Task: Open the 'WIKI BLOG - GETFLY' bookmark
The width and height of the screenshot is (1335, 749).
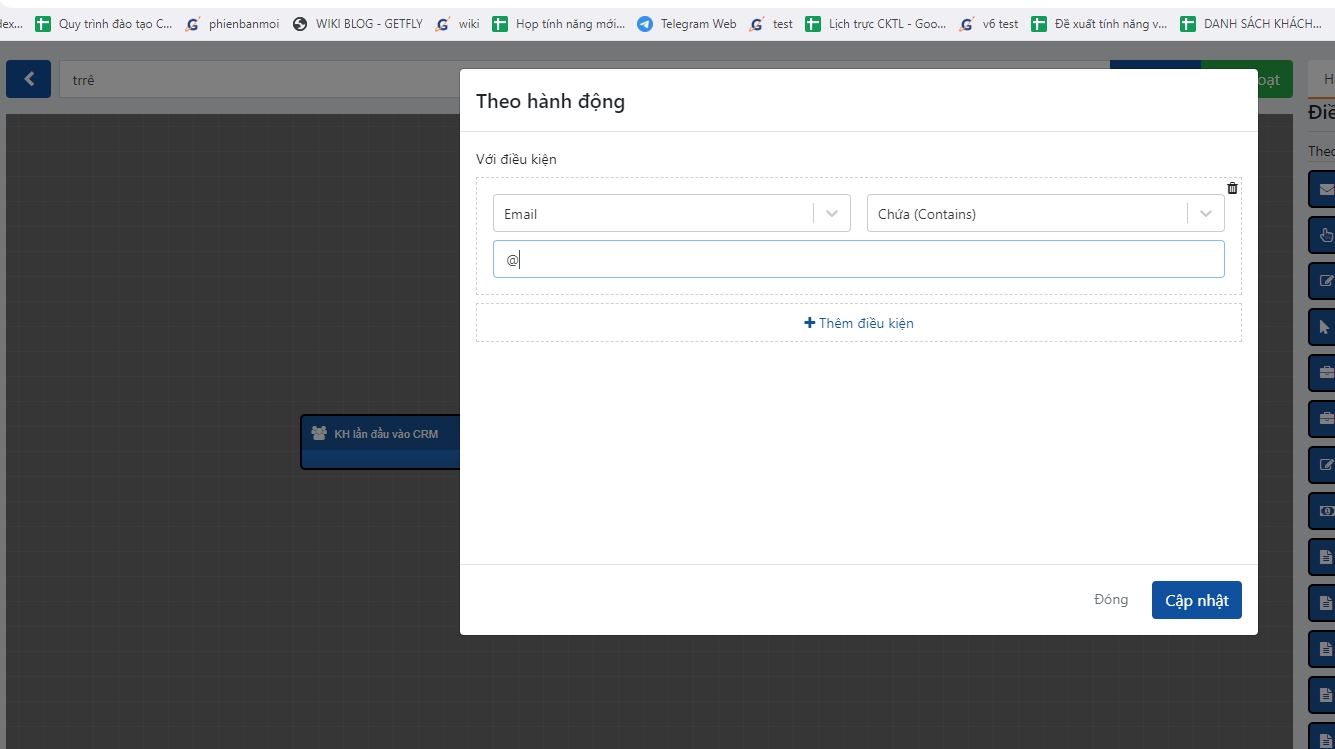Action: (x=358, y=24)
